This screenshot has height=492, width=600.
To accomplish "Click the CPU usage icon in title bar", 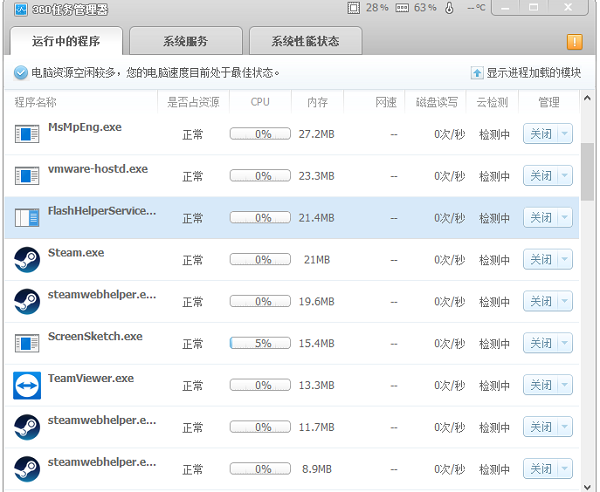I will (x=354, y=8).
